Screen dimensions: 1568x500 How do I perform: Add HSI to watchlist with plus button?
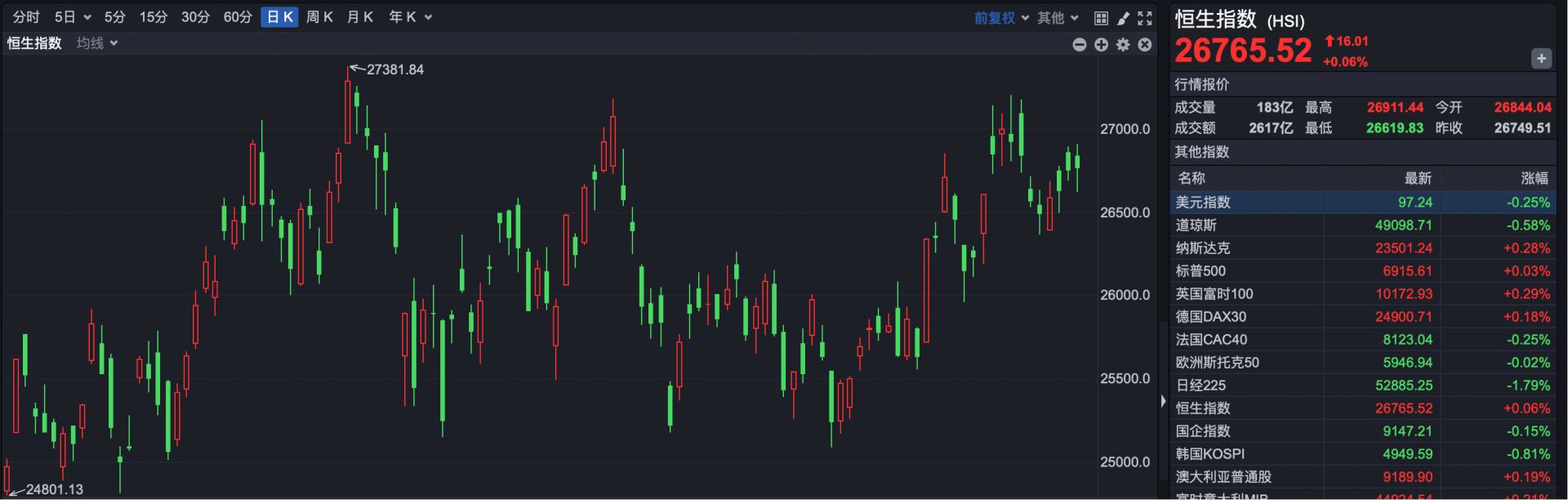pos(1540,59)
